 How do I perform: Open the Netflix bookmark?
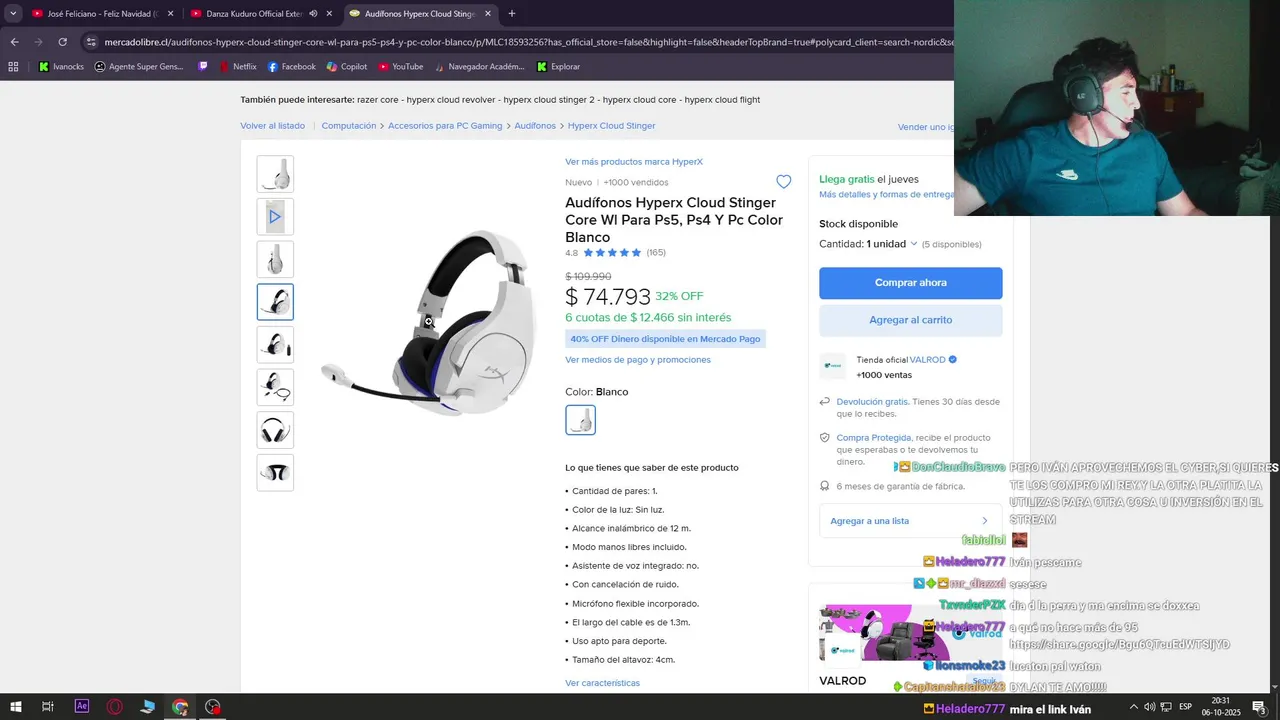(237, 67)
